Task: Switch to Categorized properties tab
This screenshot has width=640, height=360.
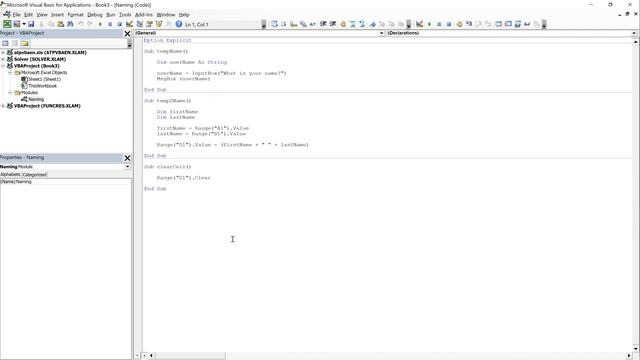Action: coord(34,174)
